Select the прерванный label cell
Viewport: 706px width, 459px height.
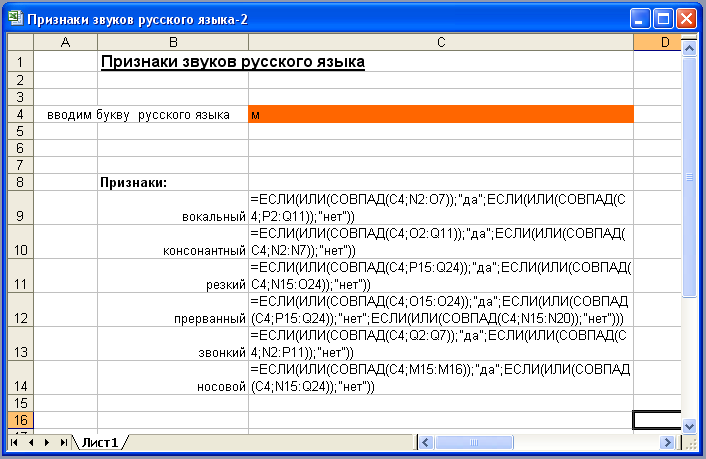pyautogui.click(x=173, y=310)
